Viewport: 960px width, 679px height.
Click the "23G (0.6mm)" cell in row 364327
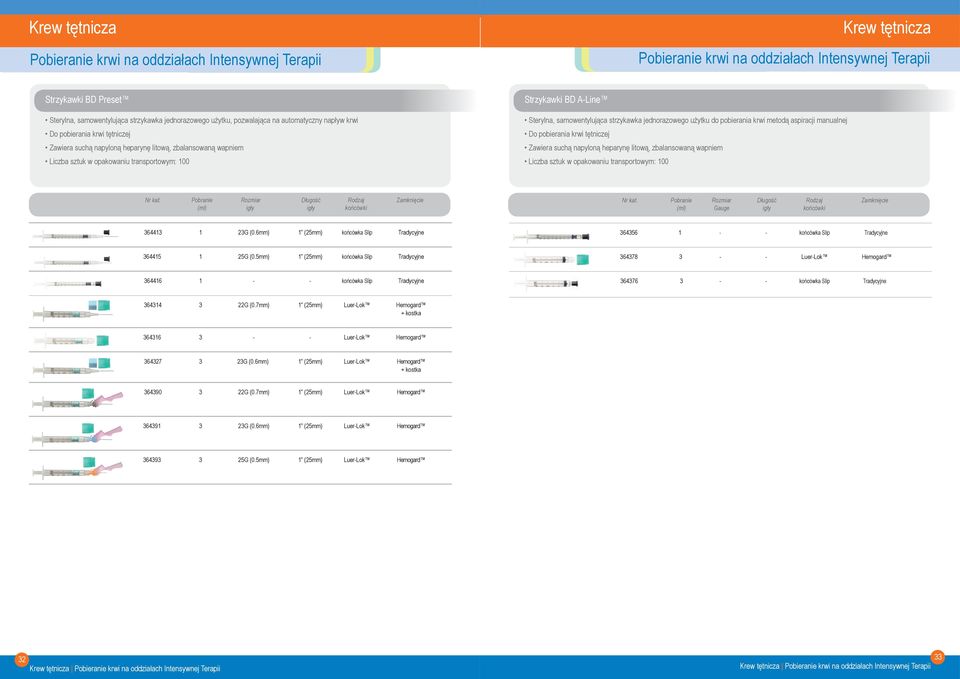(x=253, y=361)
